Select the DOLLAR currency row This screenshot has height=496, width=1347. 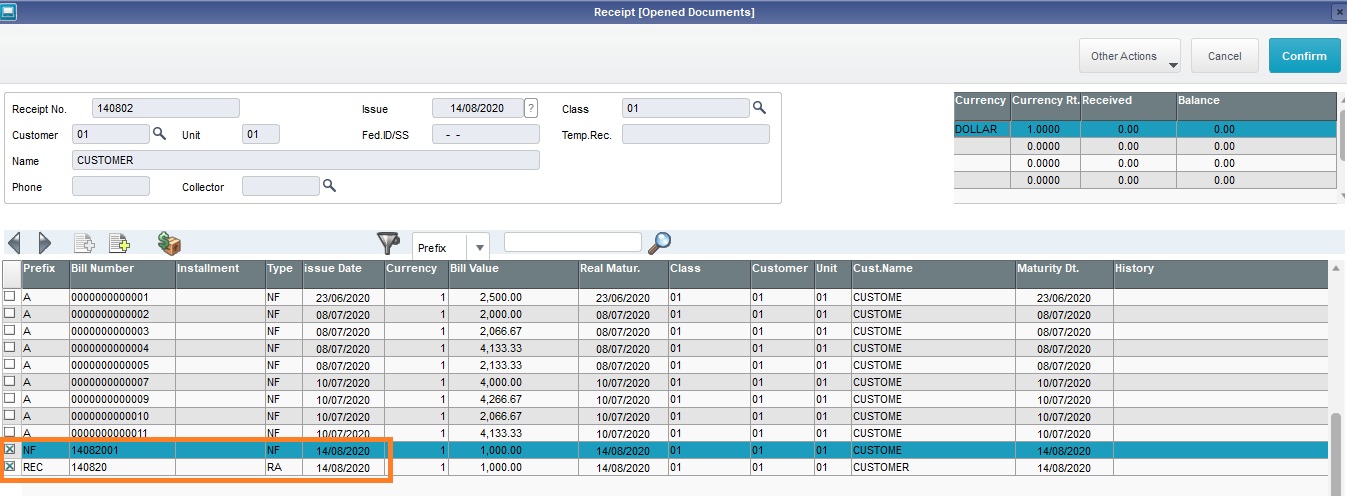coord(1145,129)
